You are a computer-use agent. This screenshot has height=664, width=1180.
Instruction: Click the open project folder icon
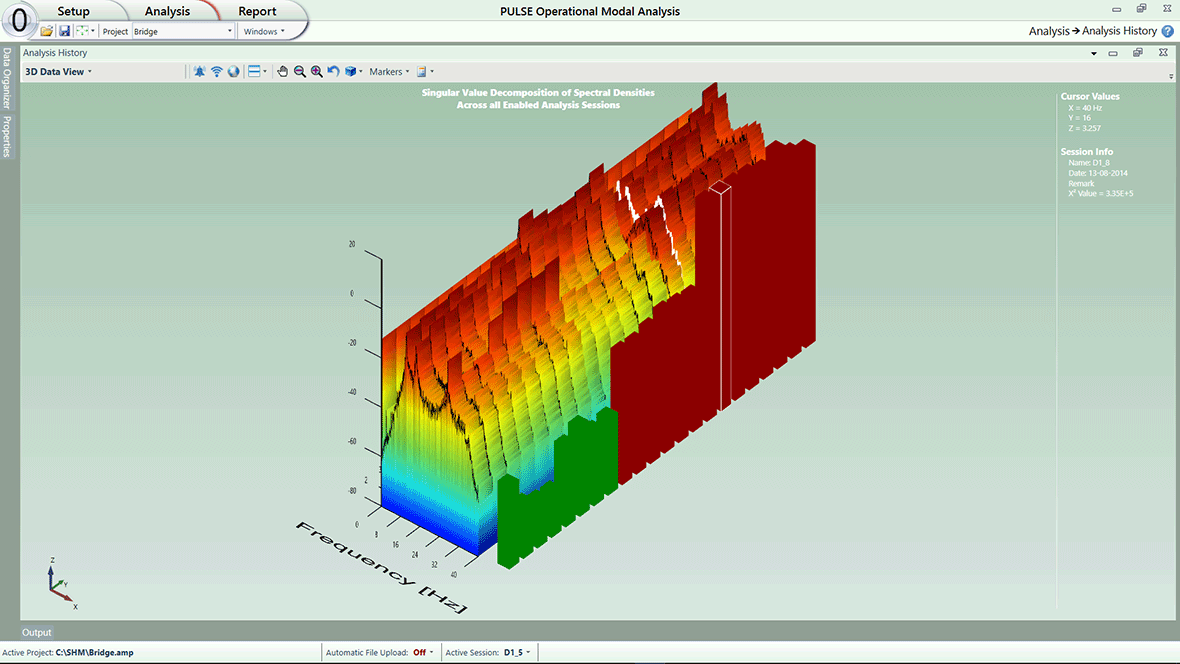pyautogui.click(x=47, y=31)
